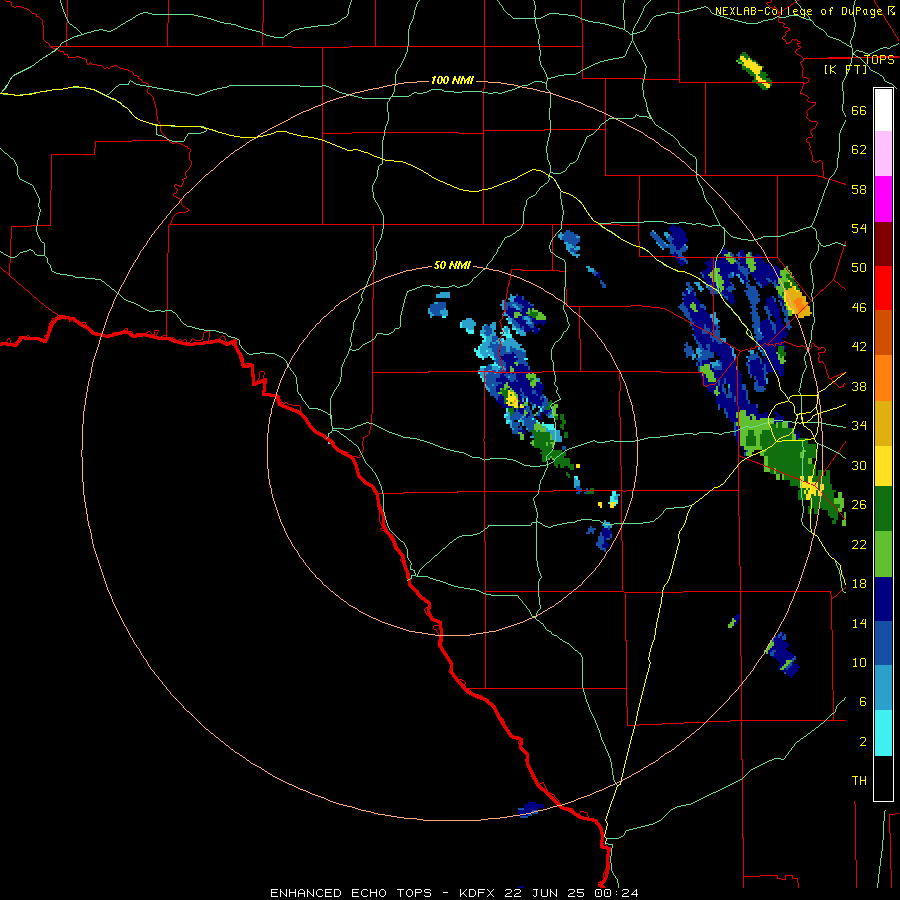Click legend value 22

point(859,544)
